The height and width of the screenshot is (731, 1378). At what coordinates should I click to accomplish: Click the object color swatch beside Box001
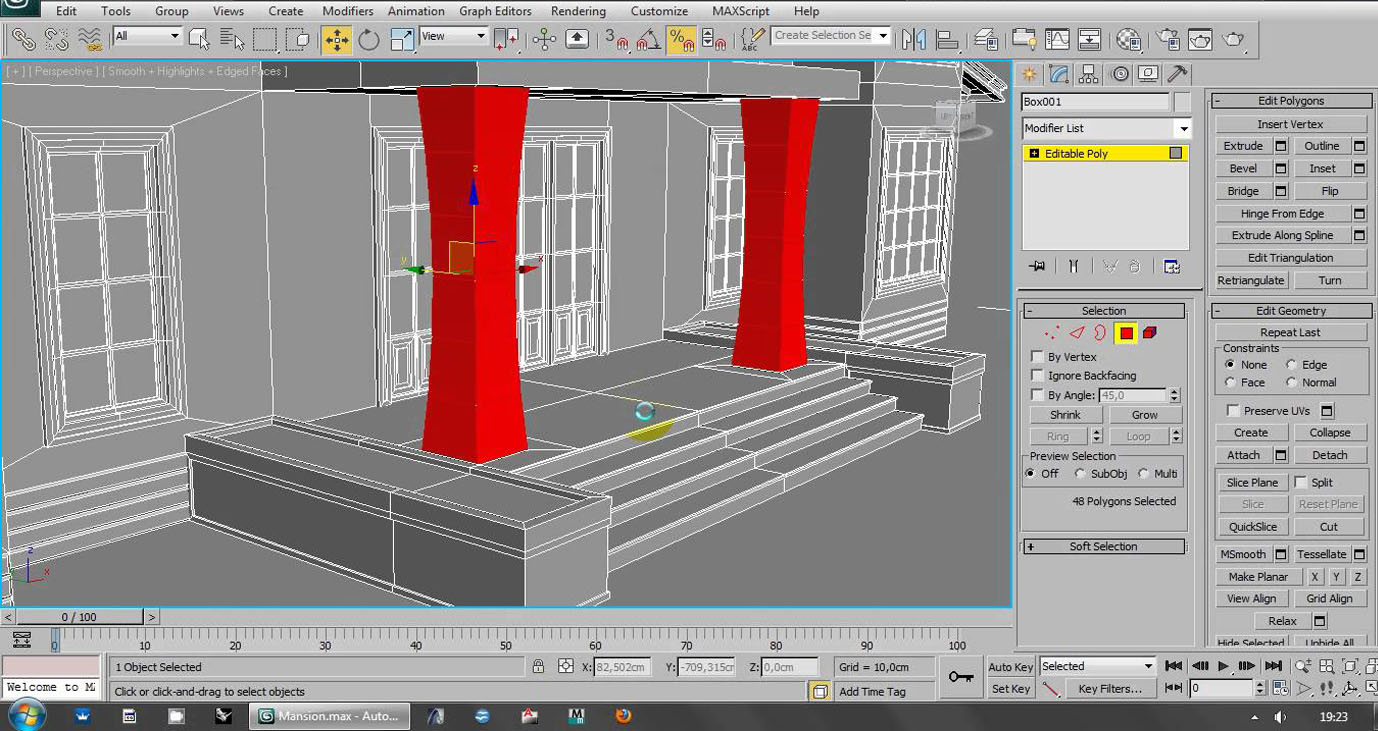[1182, 102]
